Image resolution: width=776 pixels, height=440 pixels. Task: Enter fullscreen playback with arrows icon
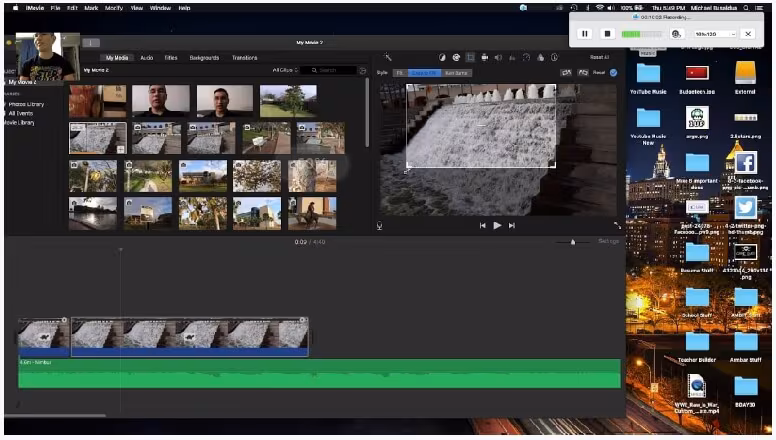[617, 225]
